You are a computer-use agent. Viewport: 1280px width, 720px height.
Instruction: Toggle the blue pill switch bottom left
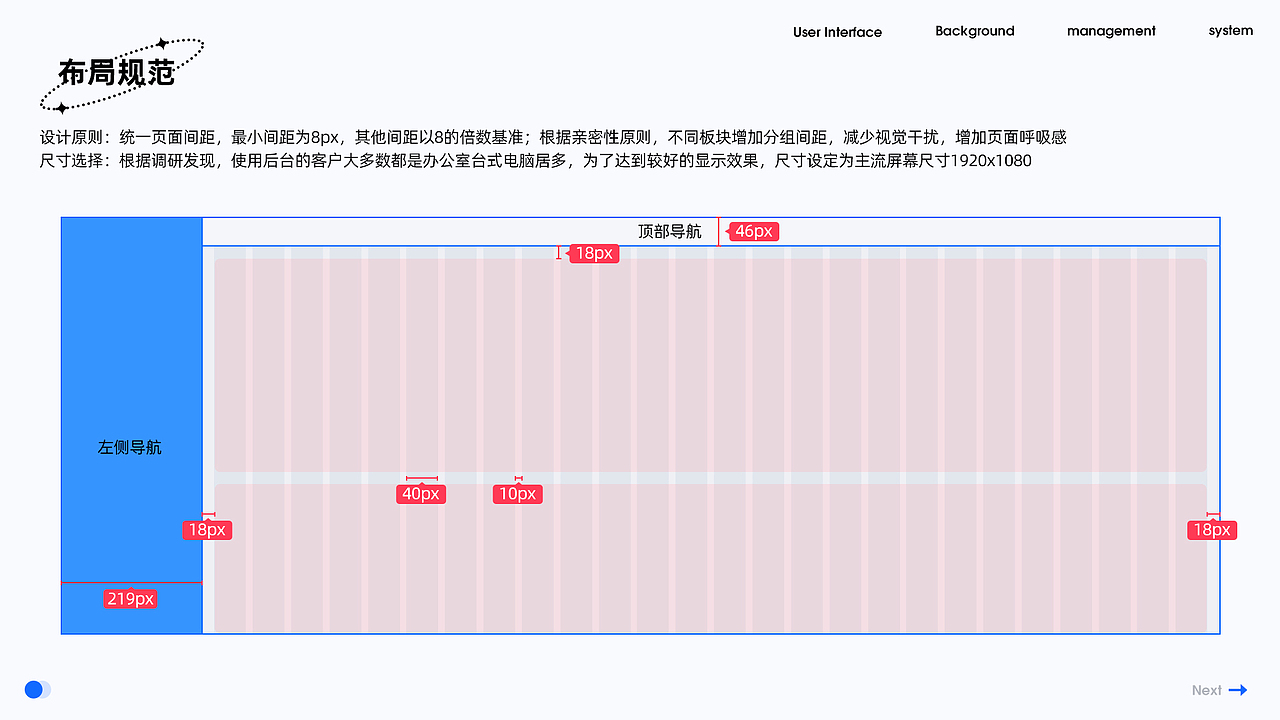(x=37, y=689)
